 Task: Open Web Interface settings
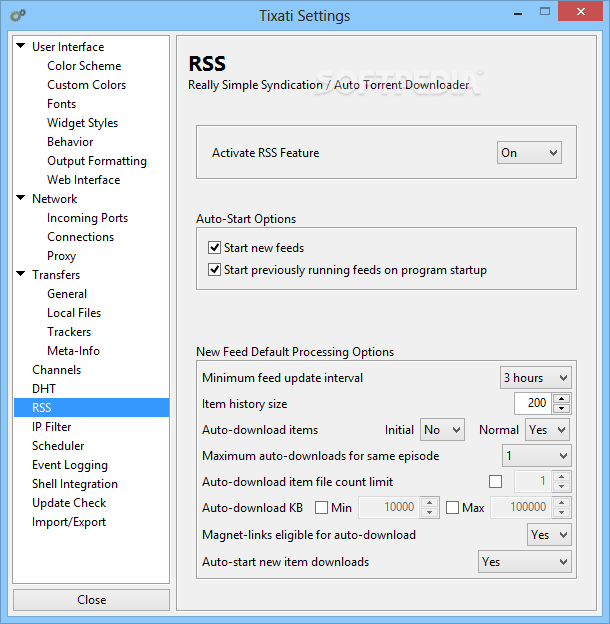point(84,180)
